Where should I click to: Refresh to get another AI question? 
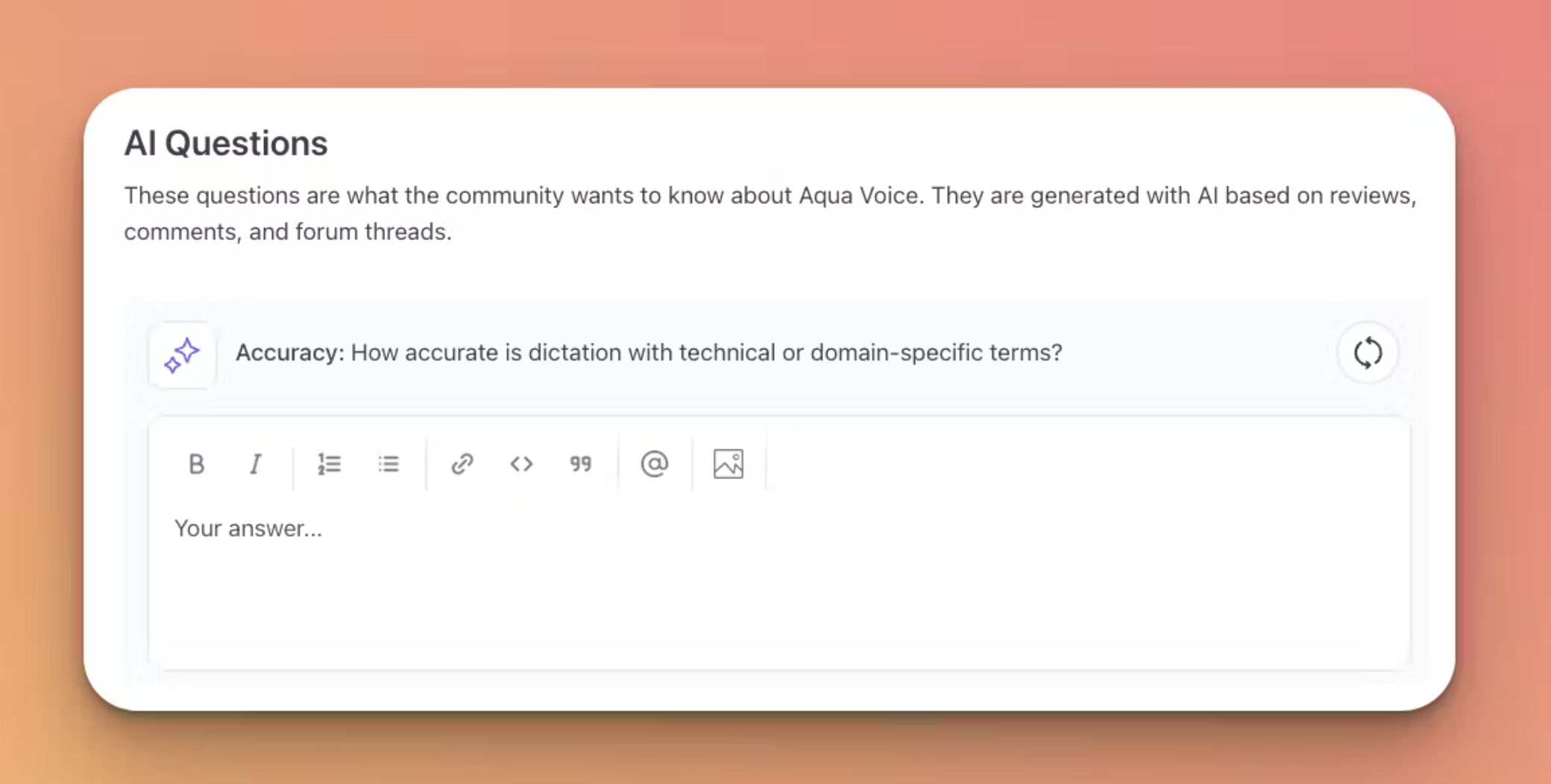[x=1368, y=353]
